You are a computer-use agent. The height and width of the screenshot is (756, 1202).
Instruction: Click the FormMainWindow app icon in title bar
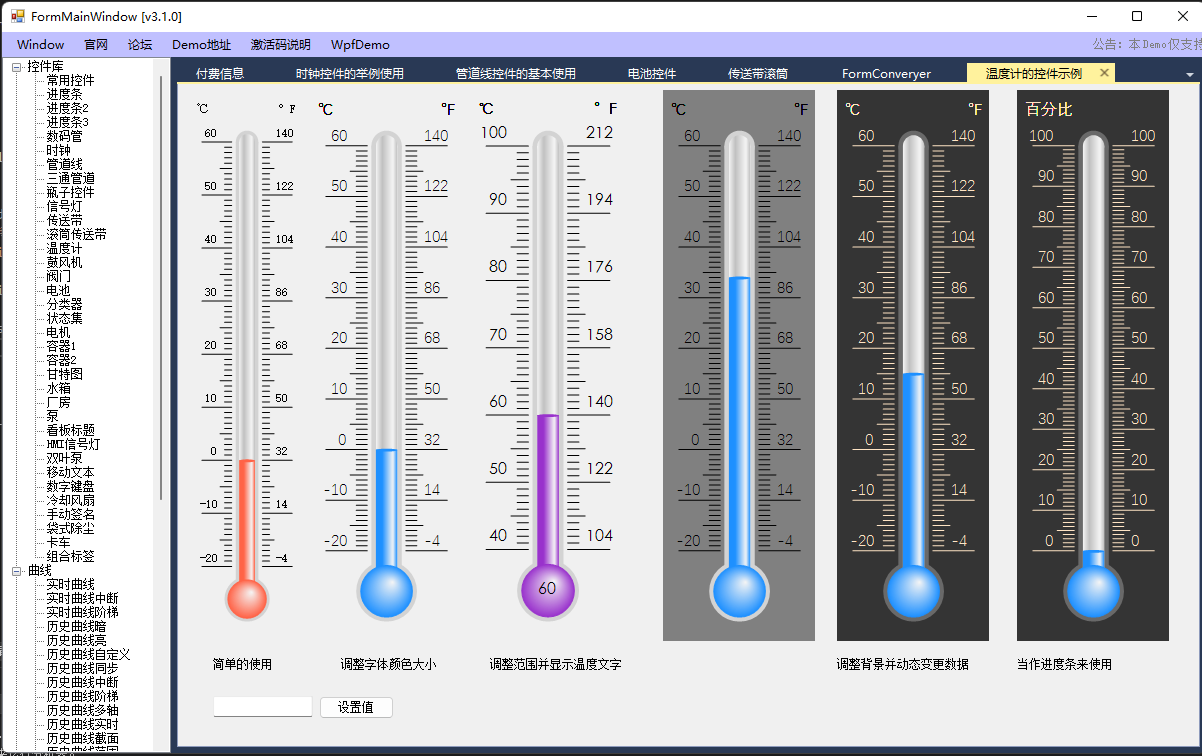coord(17,17)
